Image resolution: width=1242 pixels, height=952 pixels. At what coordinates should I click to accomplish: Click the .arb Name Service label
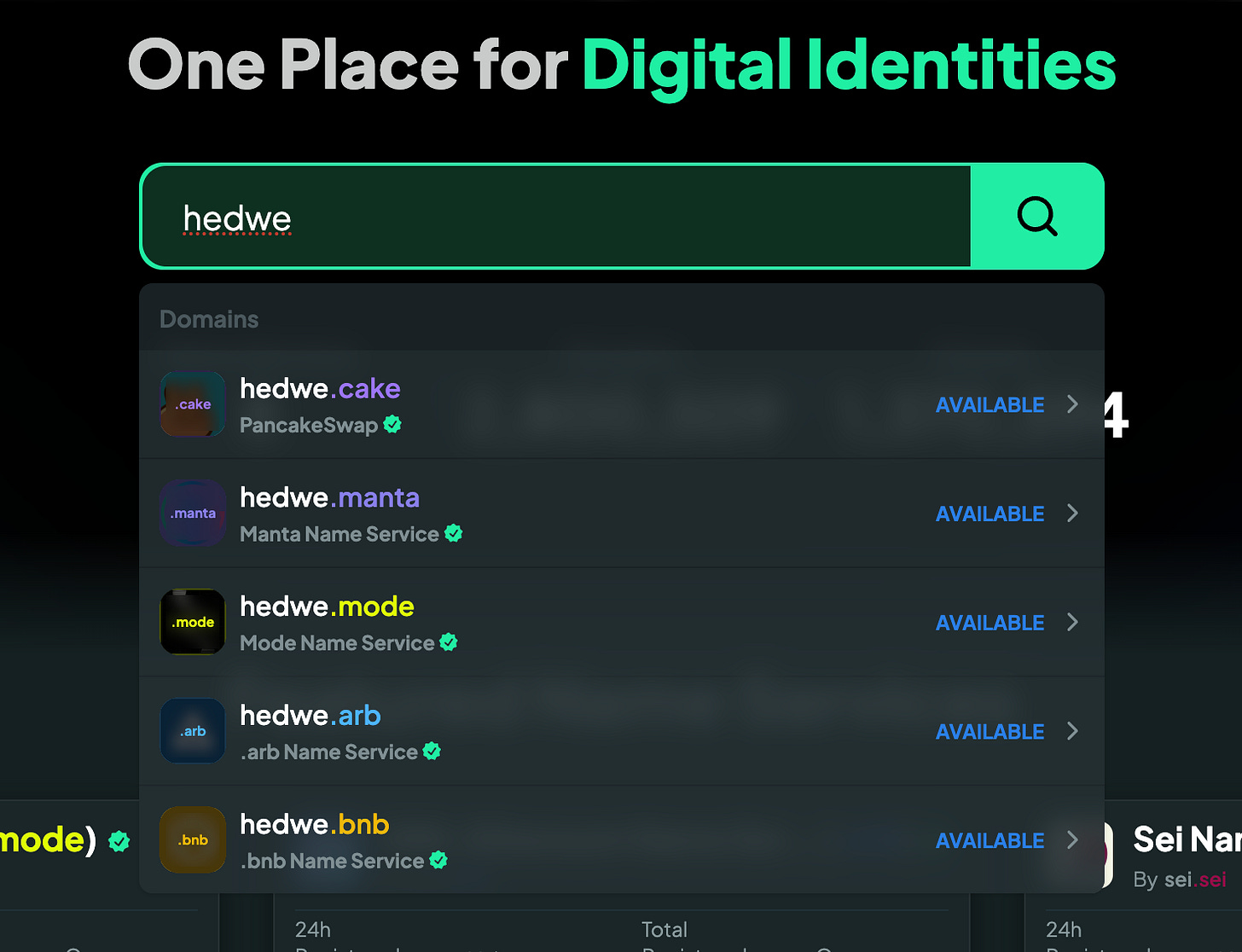329,752
